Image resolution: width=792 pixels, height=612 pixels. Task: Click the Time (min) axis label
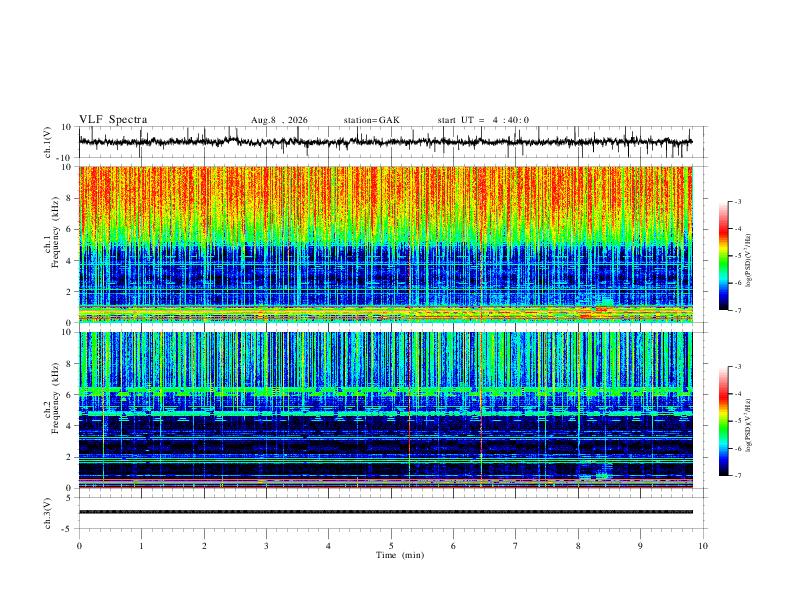400,555
